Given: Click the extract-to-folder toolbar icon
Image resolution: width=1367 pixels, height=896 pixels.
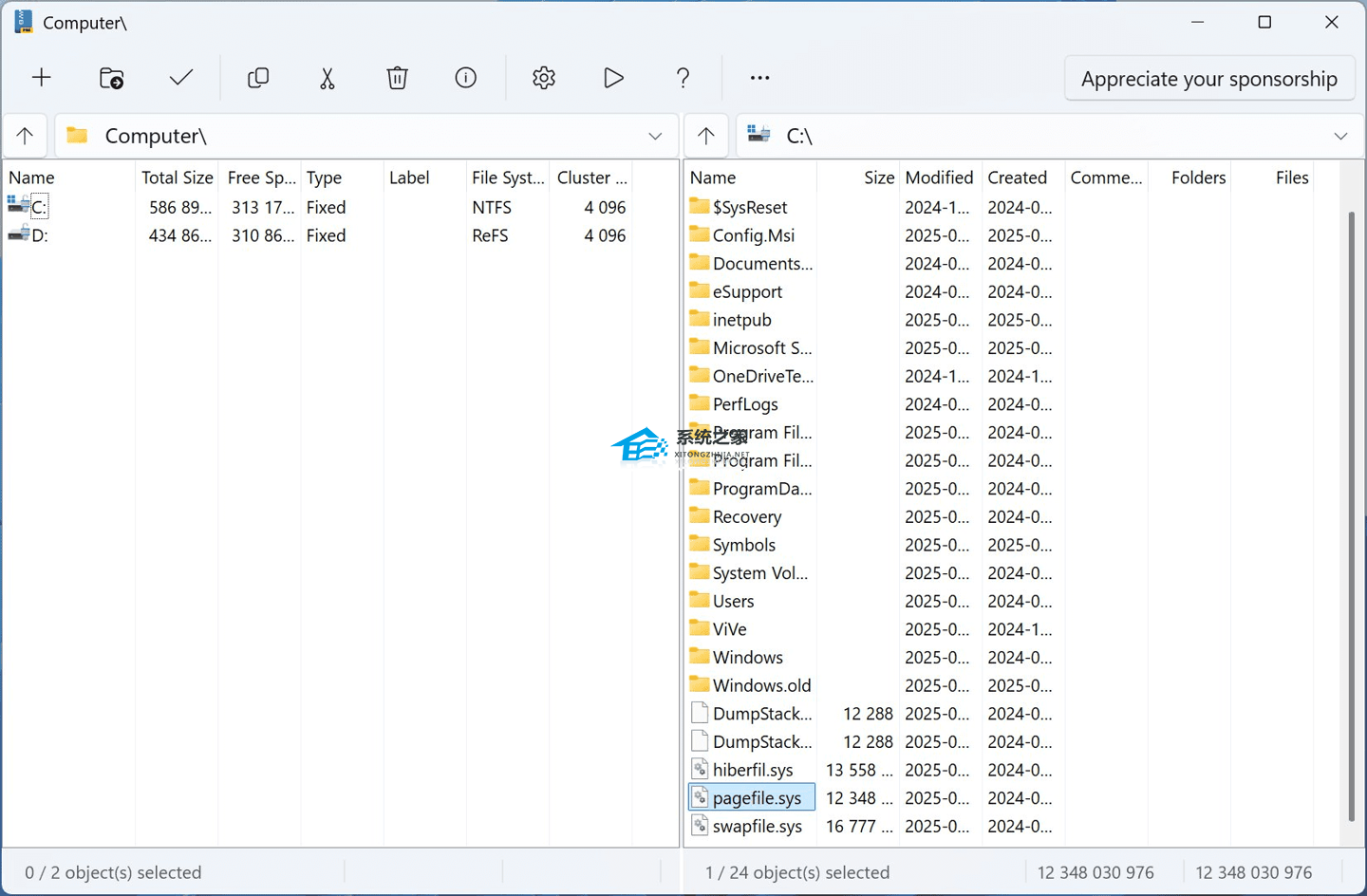Looking at the screenshot, I should pos(112,78).
